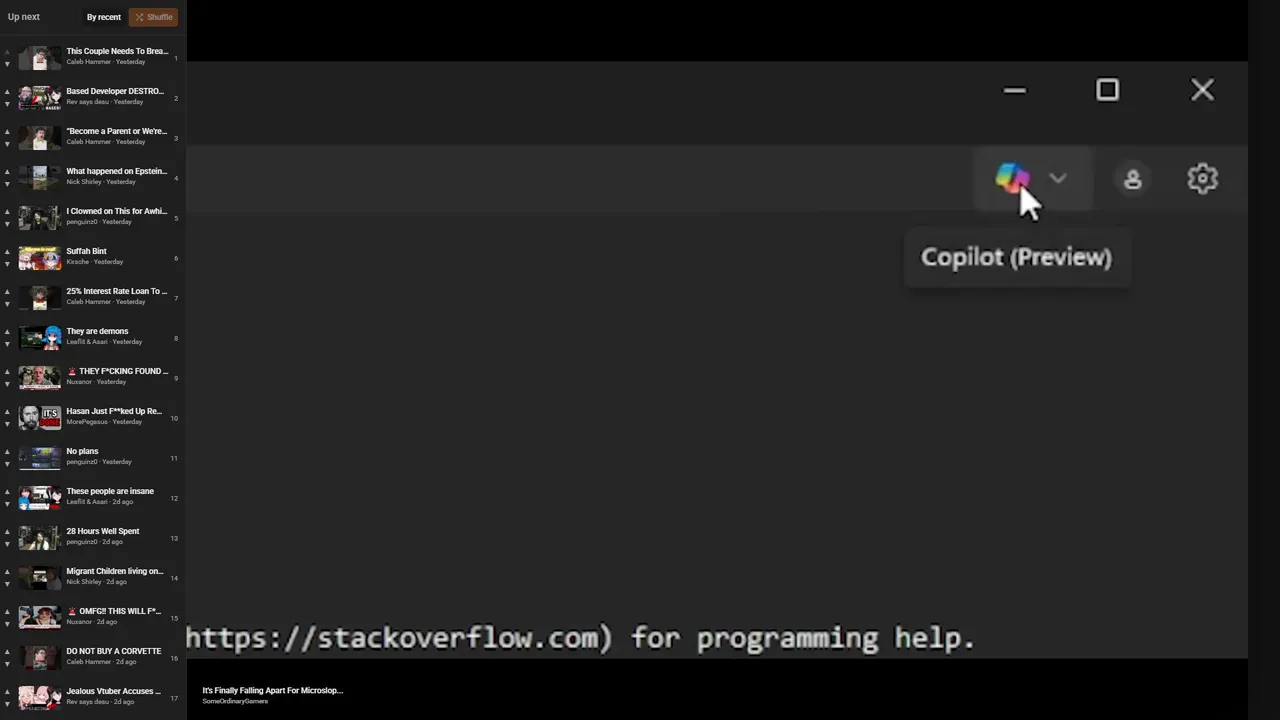
Task: Click the account profile icon
Action: point(1132,179)
